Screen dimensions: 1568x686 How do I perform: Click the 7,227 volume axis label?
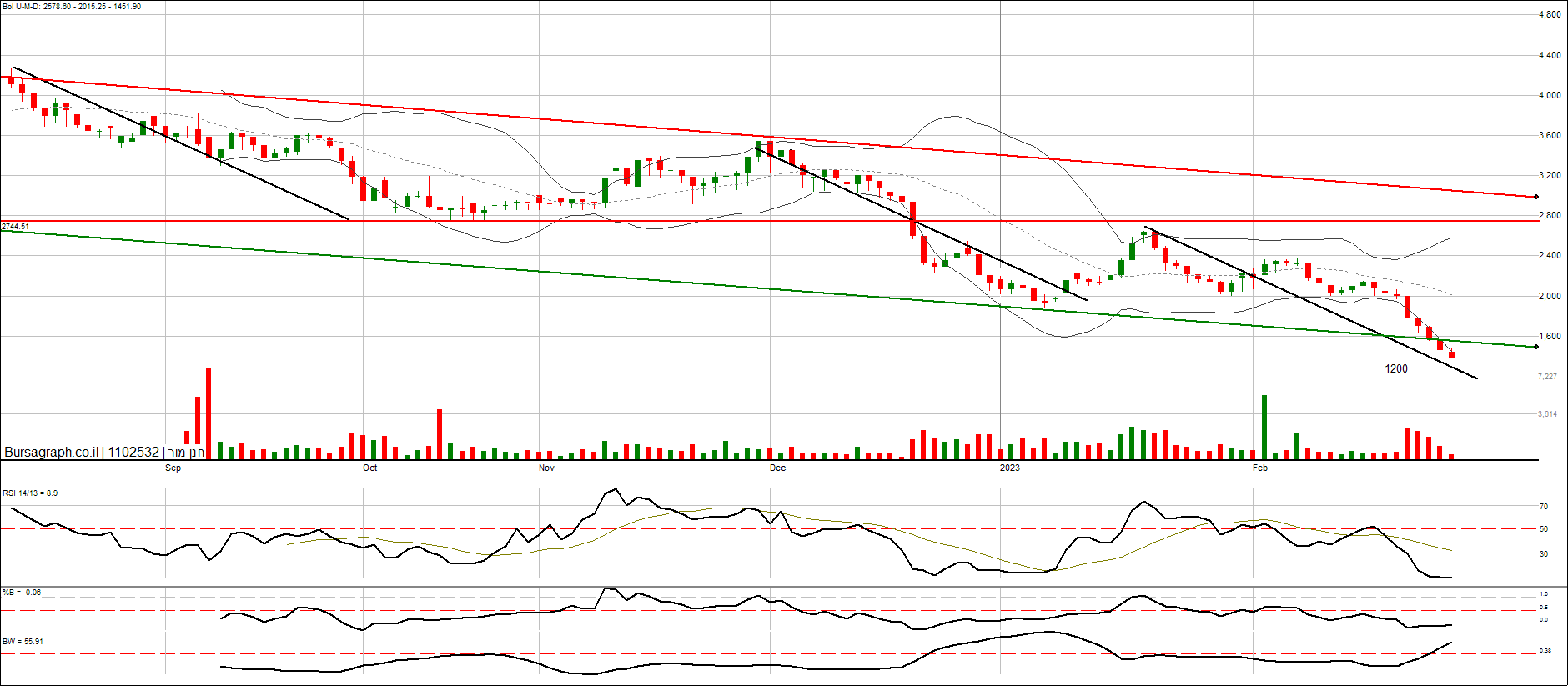pyautogui.click(x=1547, y=377)
